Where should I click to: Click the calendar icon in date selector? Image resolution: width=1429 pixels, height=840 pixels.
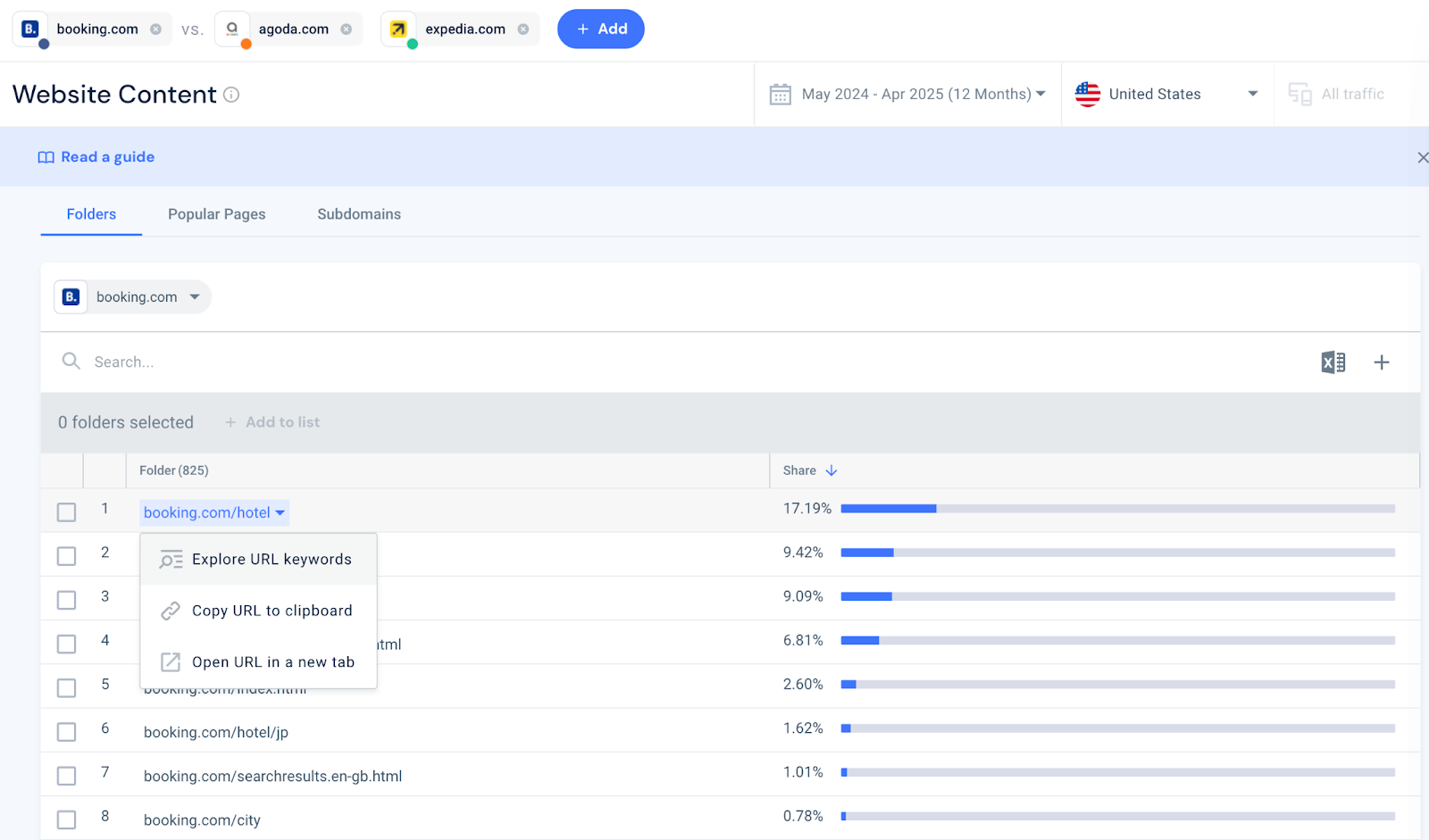pyautogui.click(x=781, y=95)
